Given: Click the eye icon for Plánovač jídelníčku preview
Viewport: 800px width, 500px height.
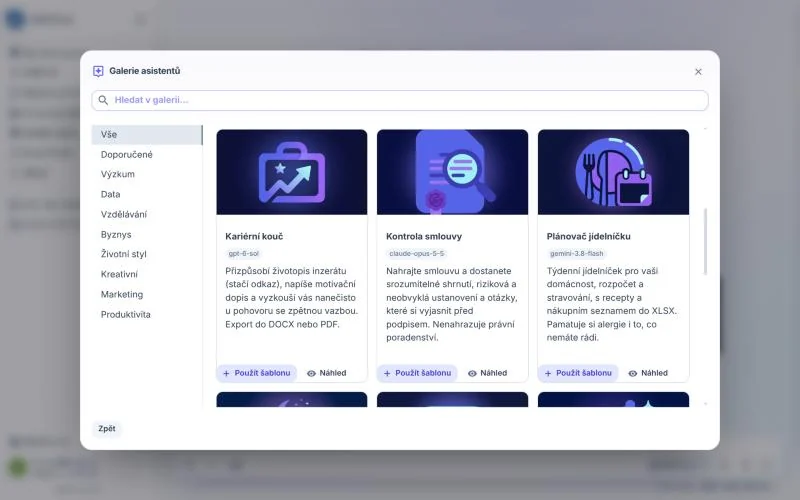Looking at the screenshot, I should (633, 373).
